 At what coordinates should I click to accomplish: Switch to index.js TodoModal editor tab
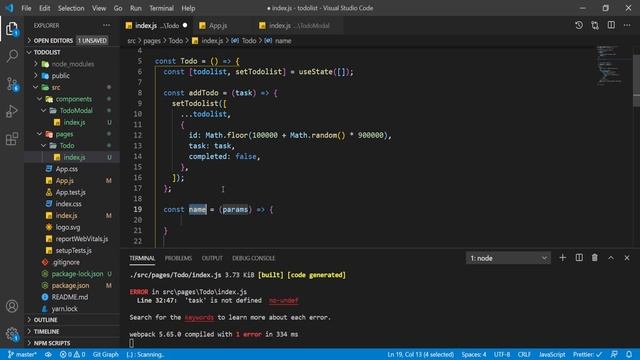(x=299, y=25)
